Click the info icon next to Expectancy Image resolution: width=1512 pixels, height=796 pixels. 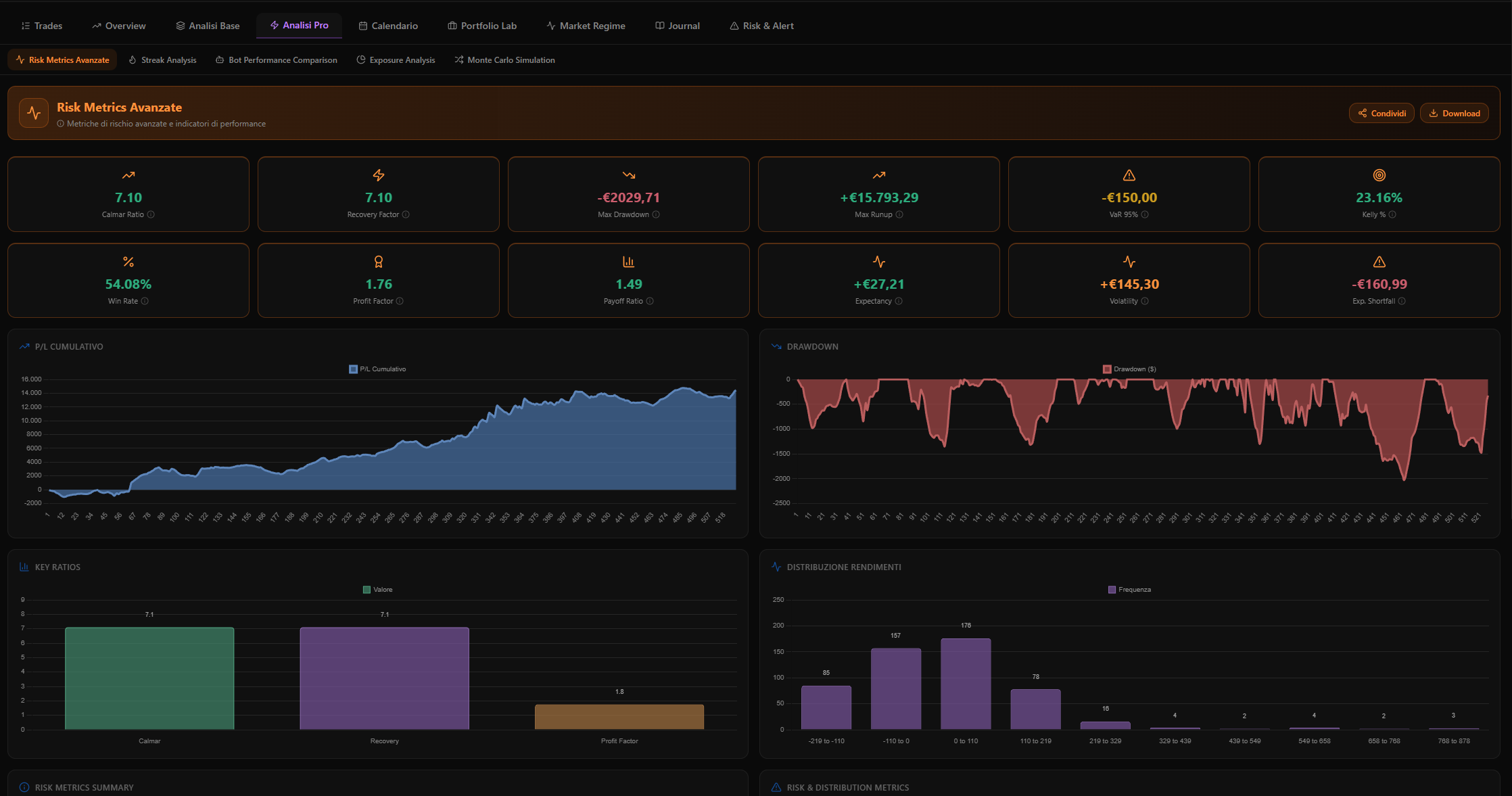(899, 301)
